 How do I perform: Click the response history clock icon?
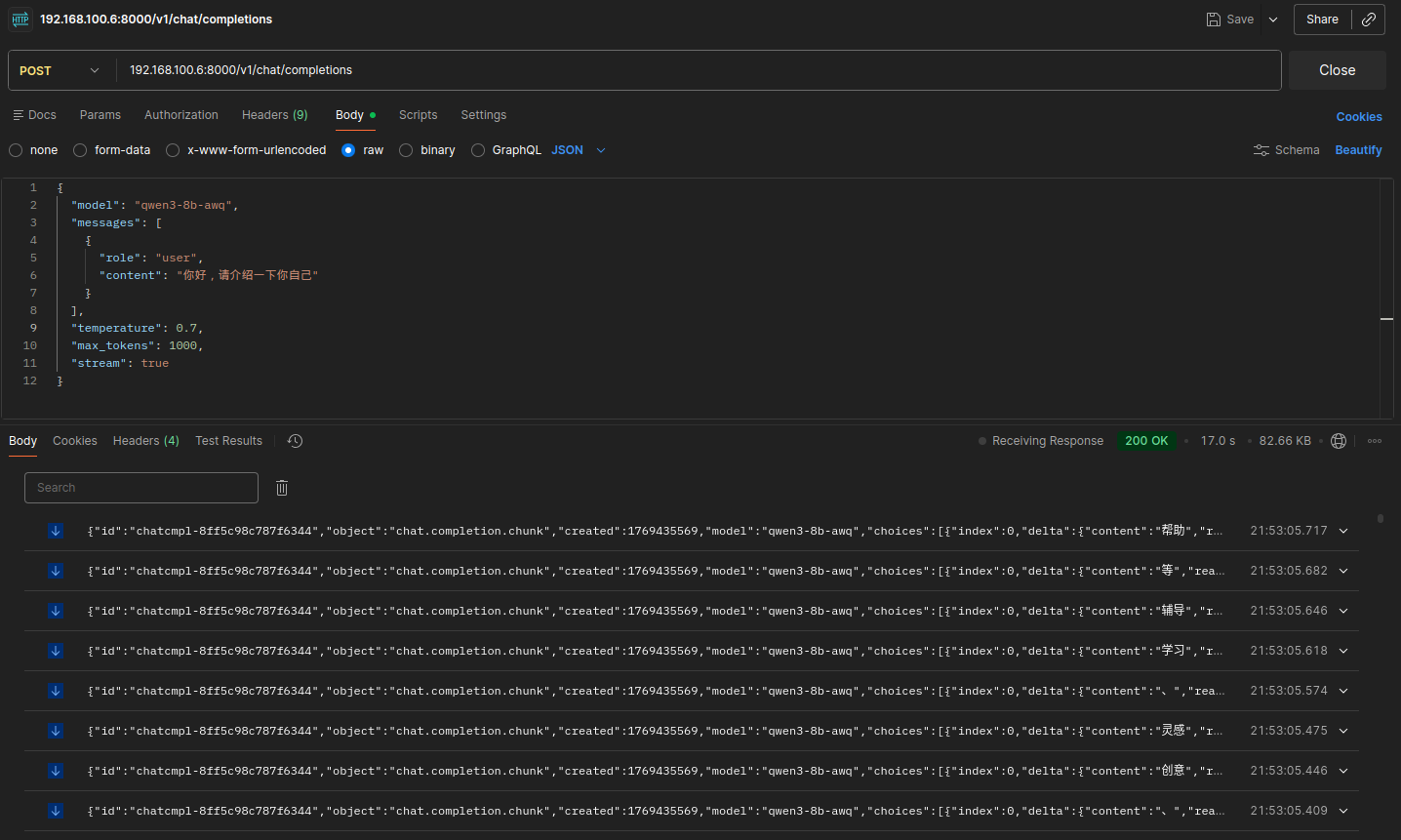[296, 441]
